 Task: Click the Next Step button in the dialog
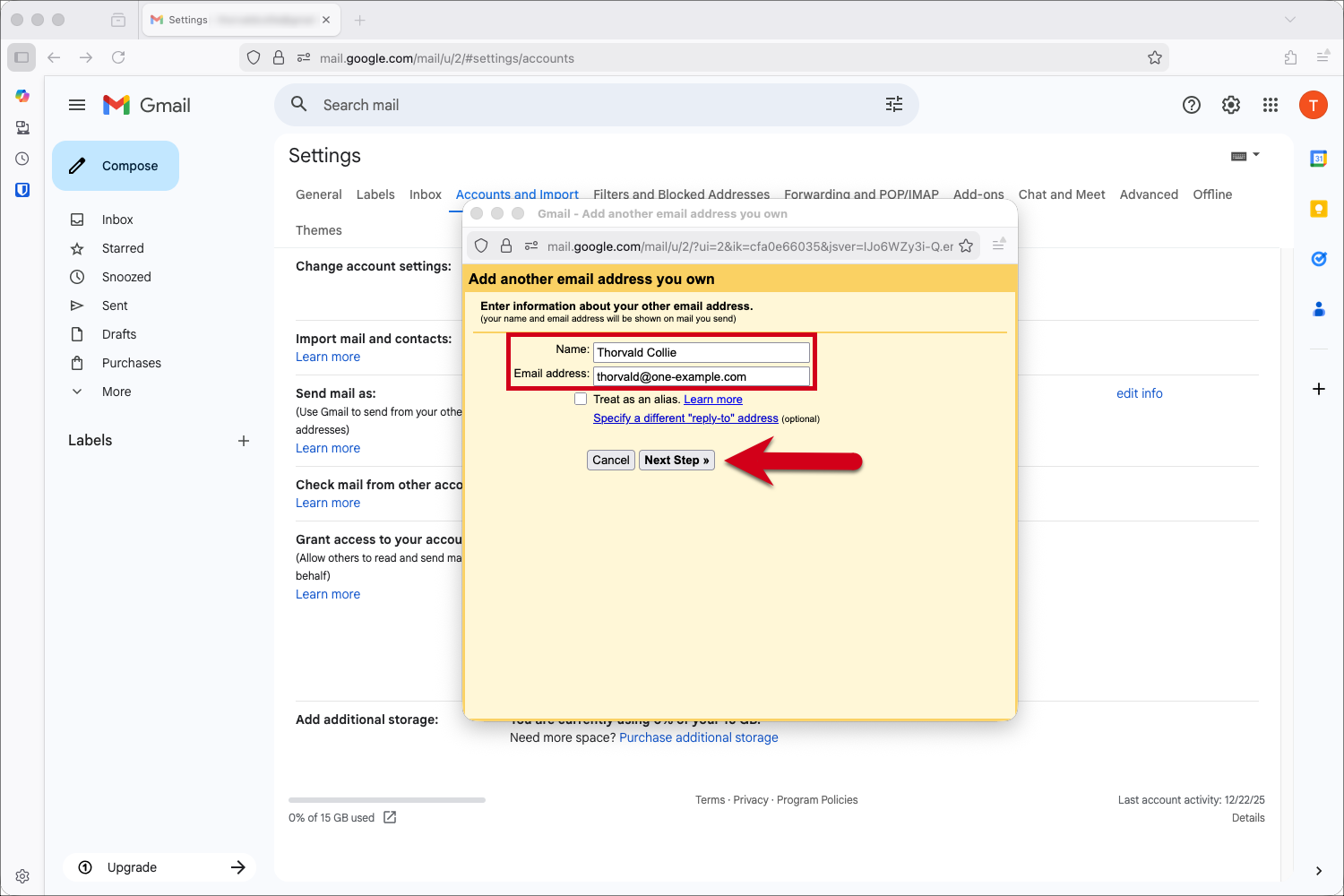tap(676, 460)
